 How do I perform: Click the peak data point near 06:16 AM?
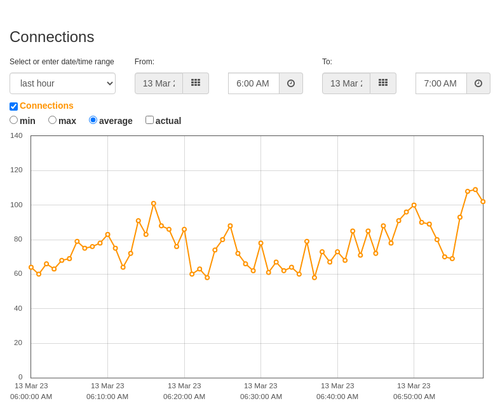click(x=154, y=203)
